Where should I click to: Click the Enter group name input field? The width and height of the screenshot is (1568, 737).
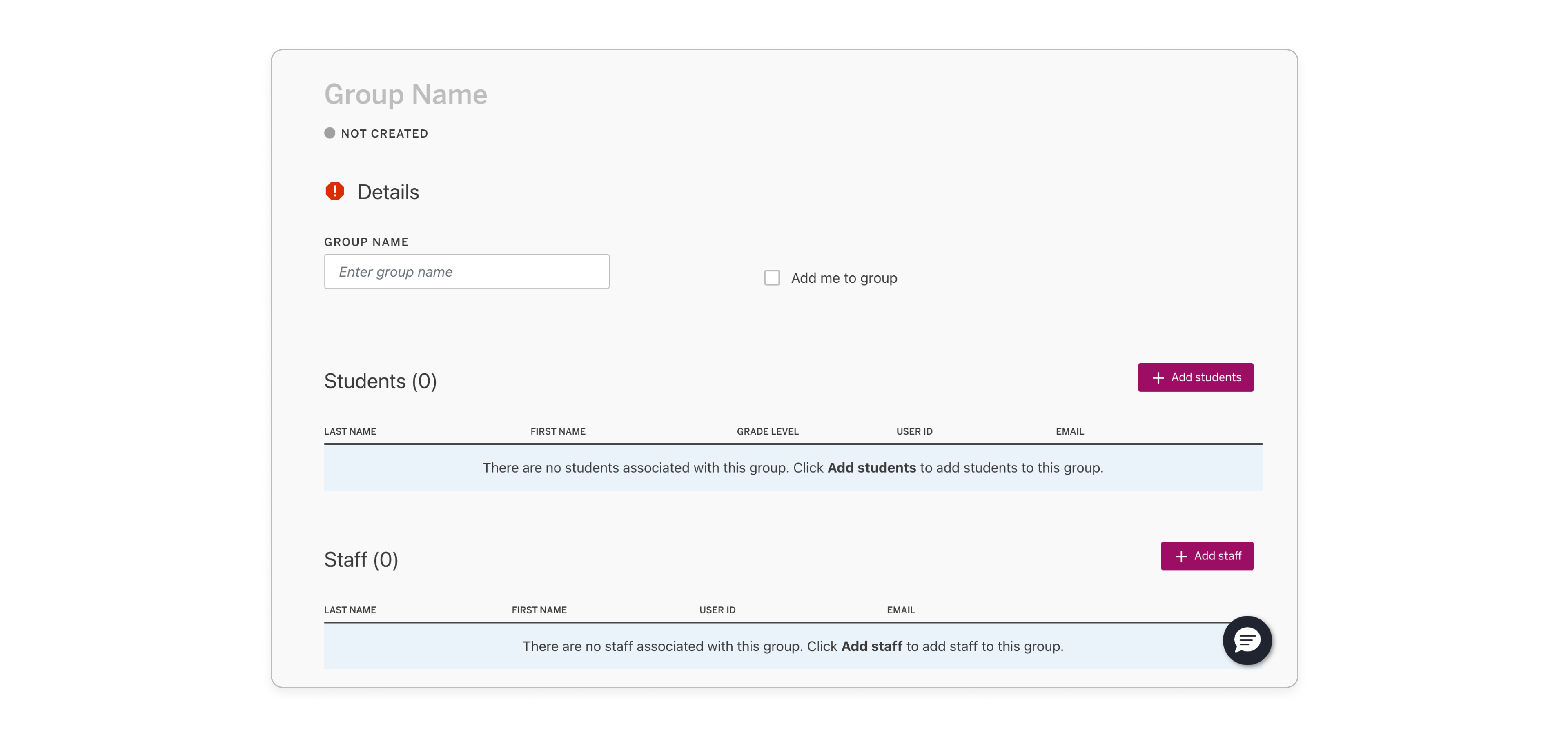pyautogui.click(x=466, y=272)
